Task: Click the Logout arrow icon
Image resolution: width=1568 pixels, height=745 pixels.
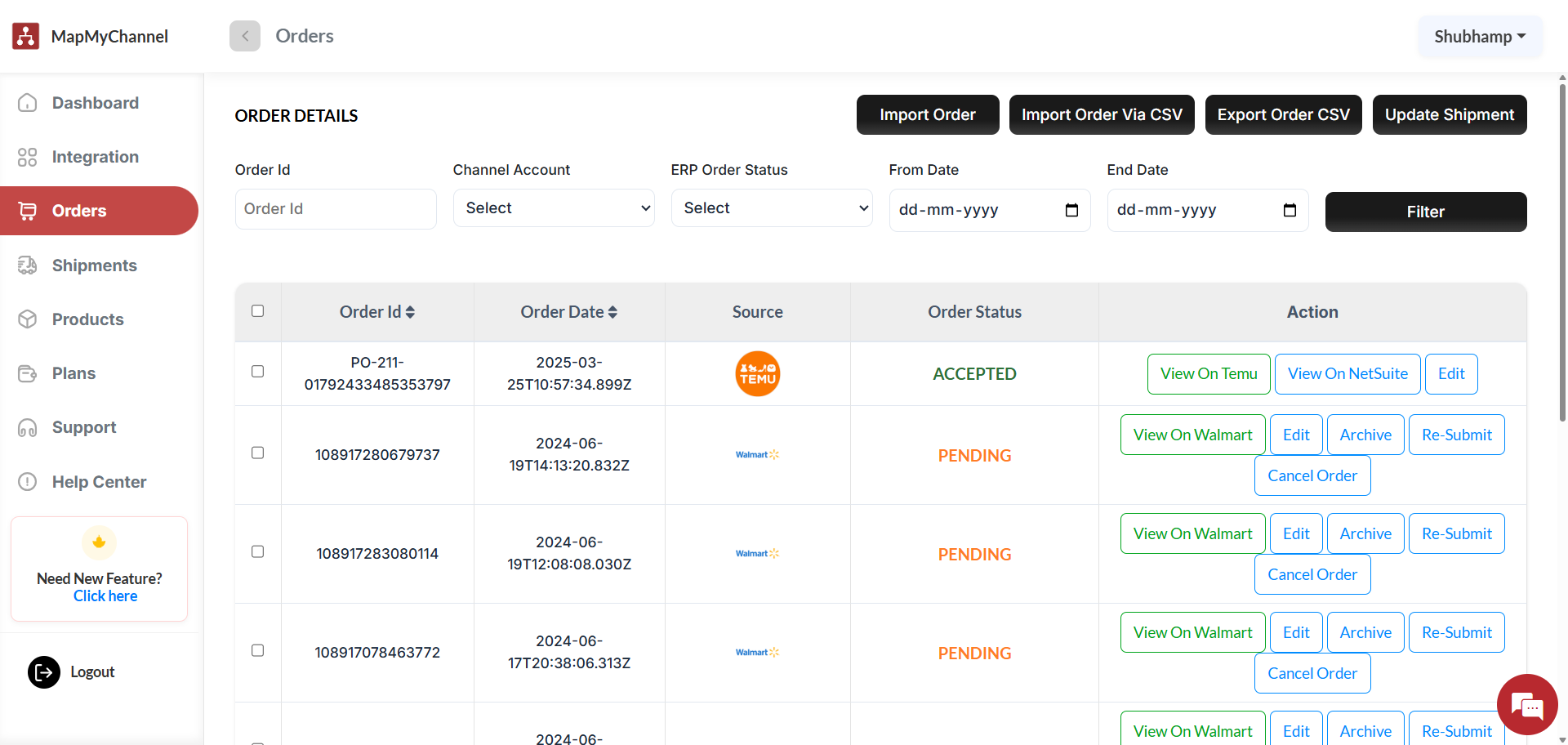Action: click(44, 672)
